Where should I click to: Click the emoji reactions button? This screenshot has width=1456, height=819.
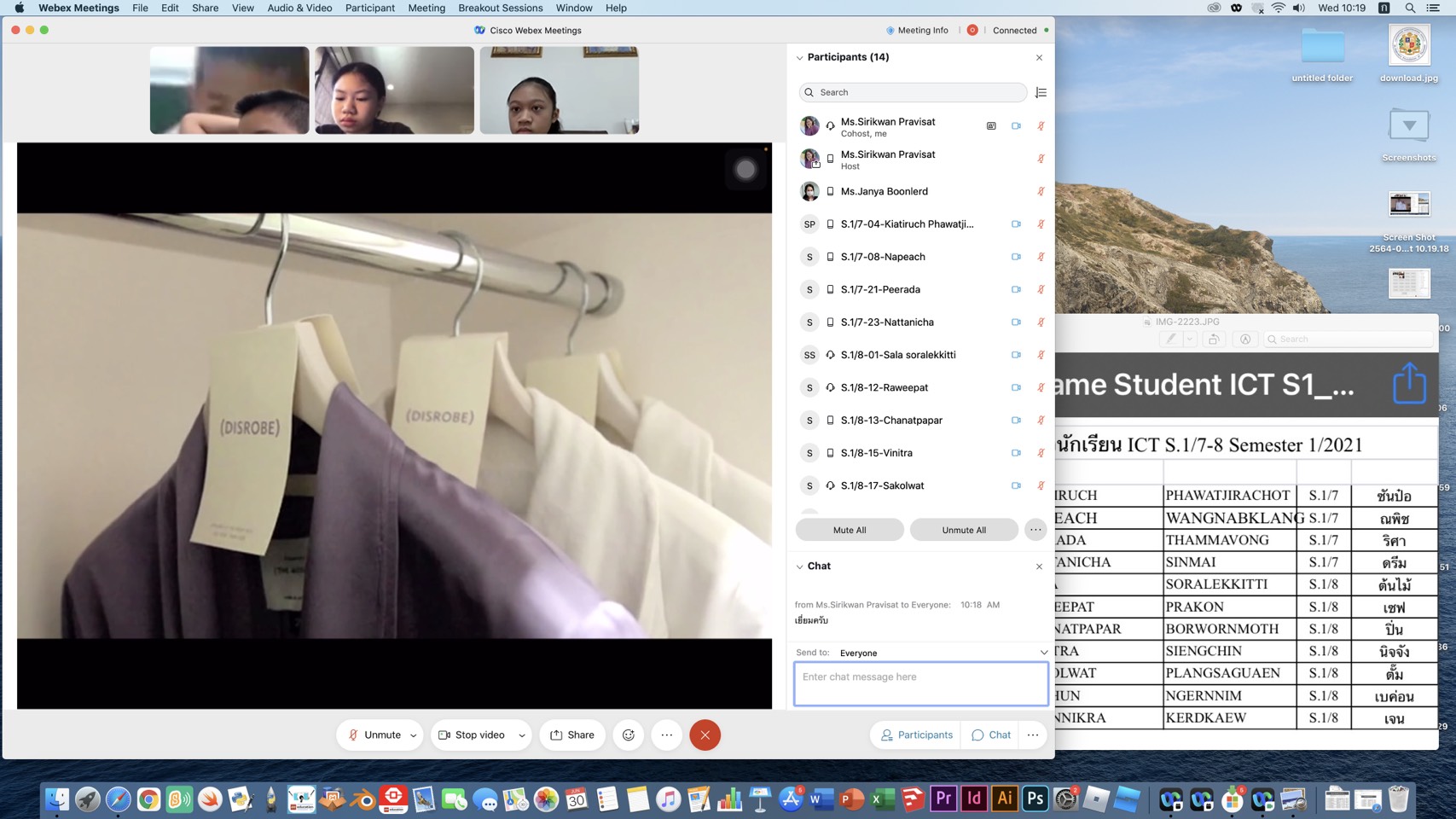[x=629, y=735]
